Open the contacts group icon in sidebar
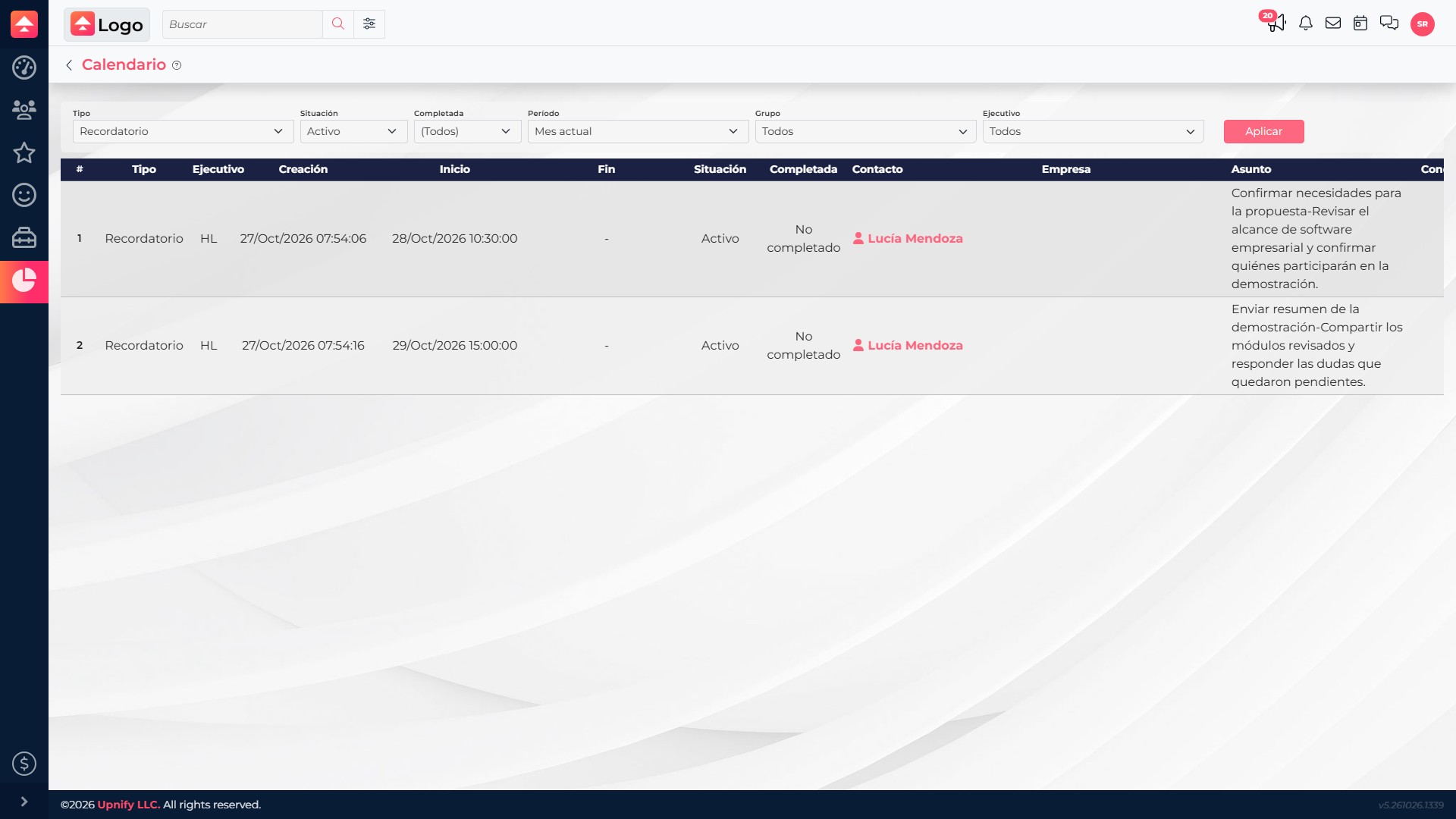 [24, 110]
